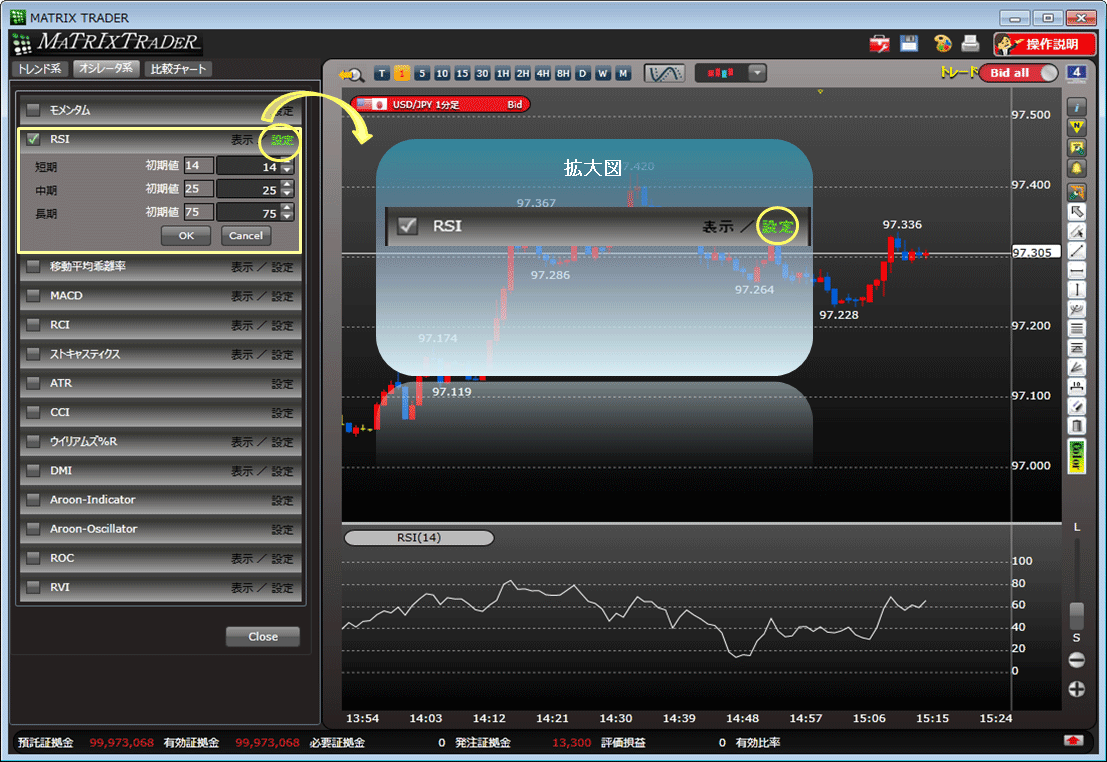This screenshot has height=762, width=1107.
Task: Enable the ROC checkbox
Action: pos(33,558)
